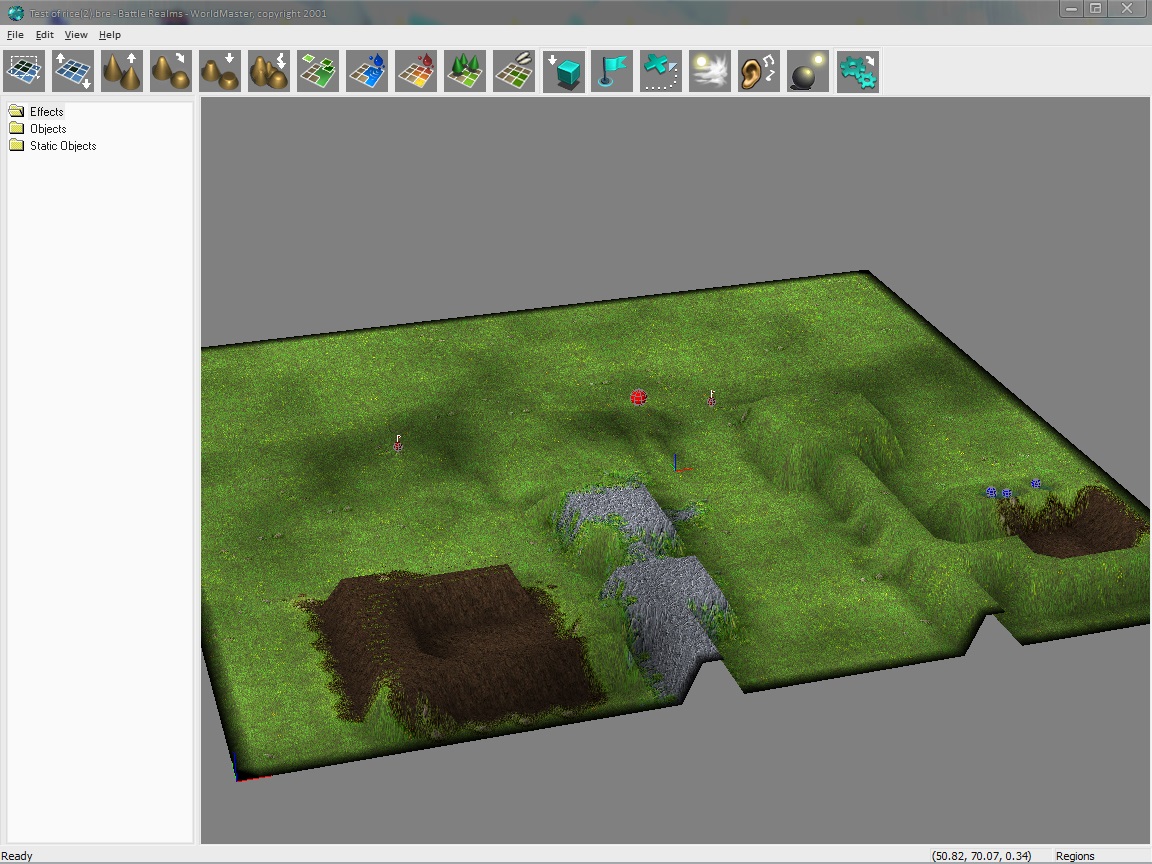
Task: Click coordinates readout in status bar
Action: click(x=982, y=856)
